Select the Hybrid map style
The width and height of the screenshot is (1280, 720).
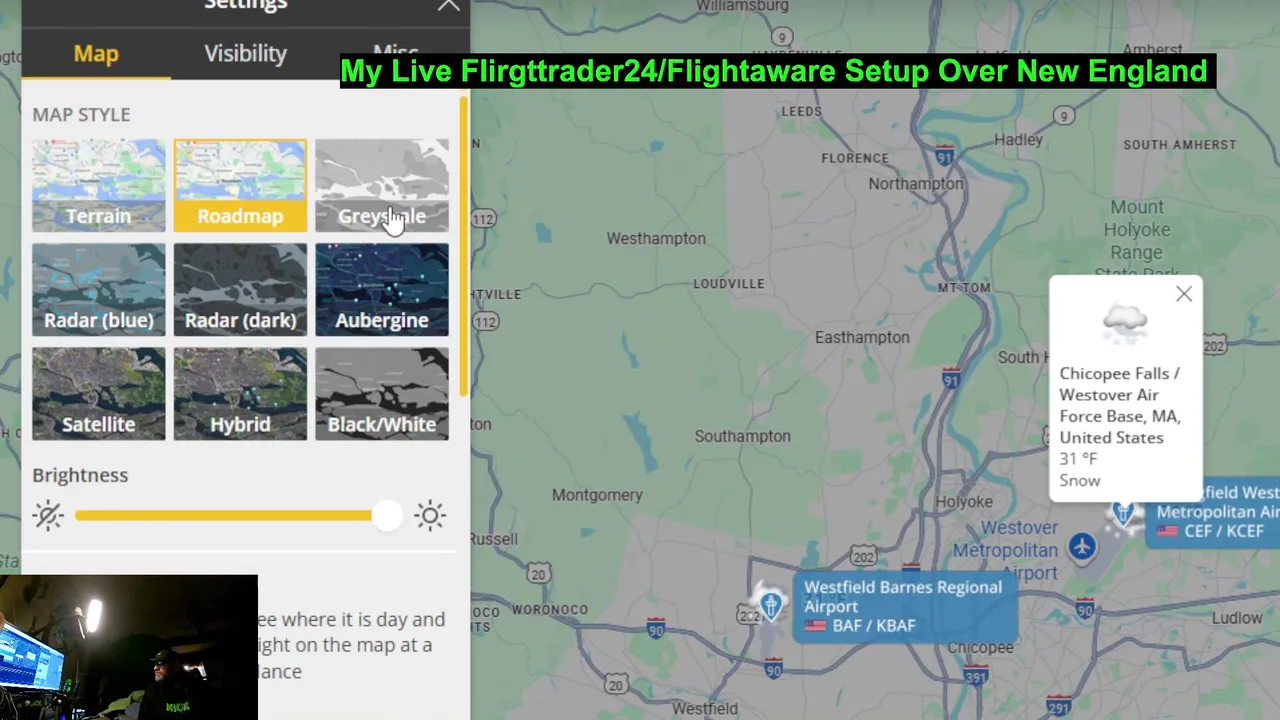[x=240, y=394]
